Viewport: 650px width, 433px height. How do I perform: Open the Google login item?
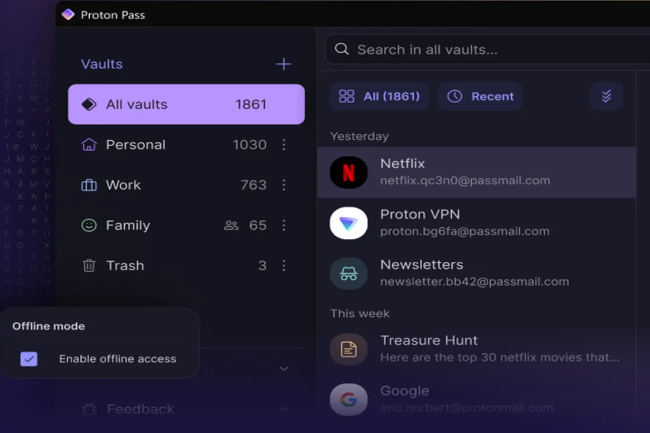(x=477, y=399)
